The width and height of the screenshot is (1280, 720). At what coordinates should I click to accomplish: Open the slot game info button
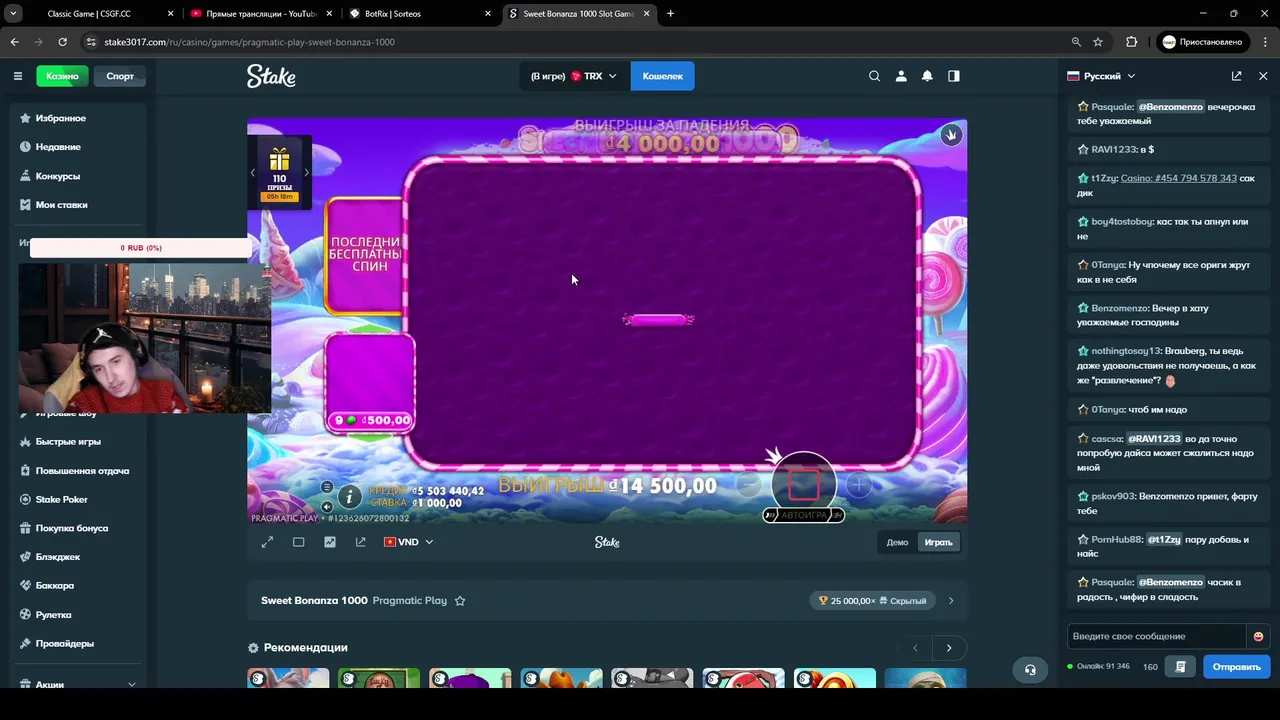click(x=349, y=496)
